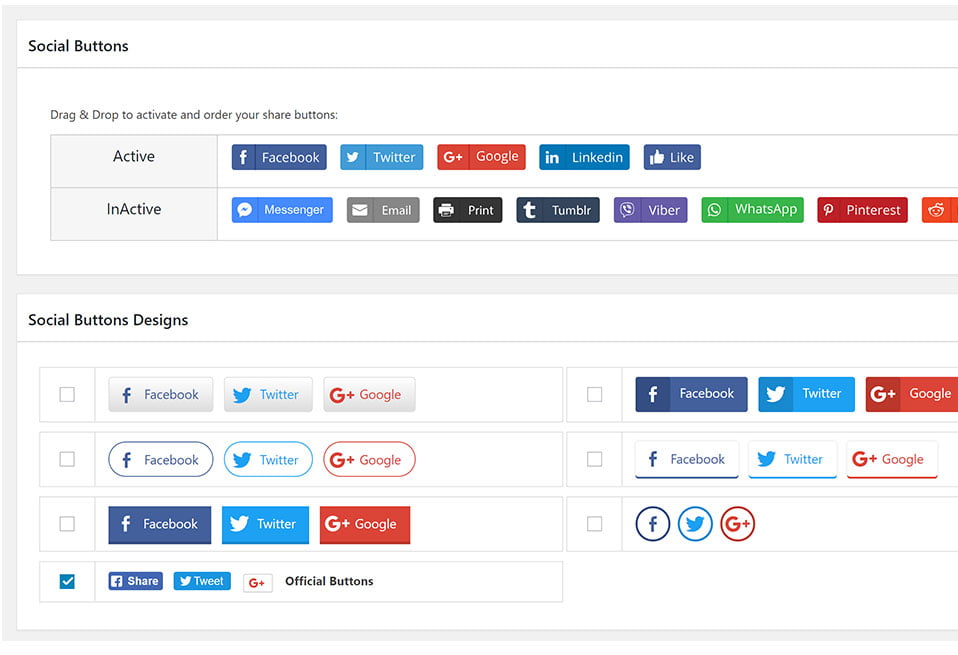Click the red-underlined Google preview

(x=892, y=459)
